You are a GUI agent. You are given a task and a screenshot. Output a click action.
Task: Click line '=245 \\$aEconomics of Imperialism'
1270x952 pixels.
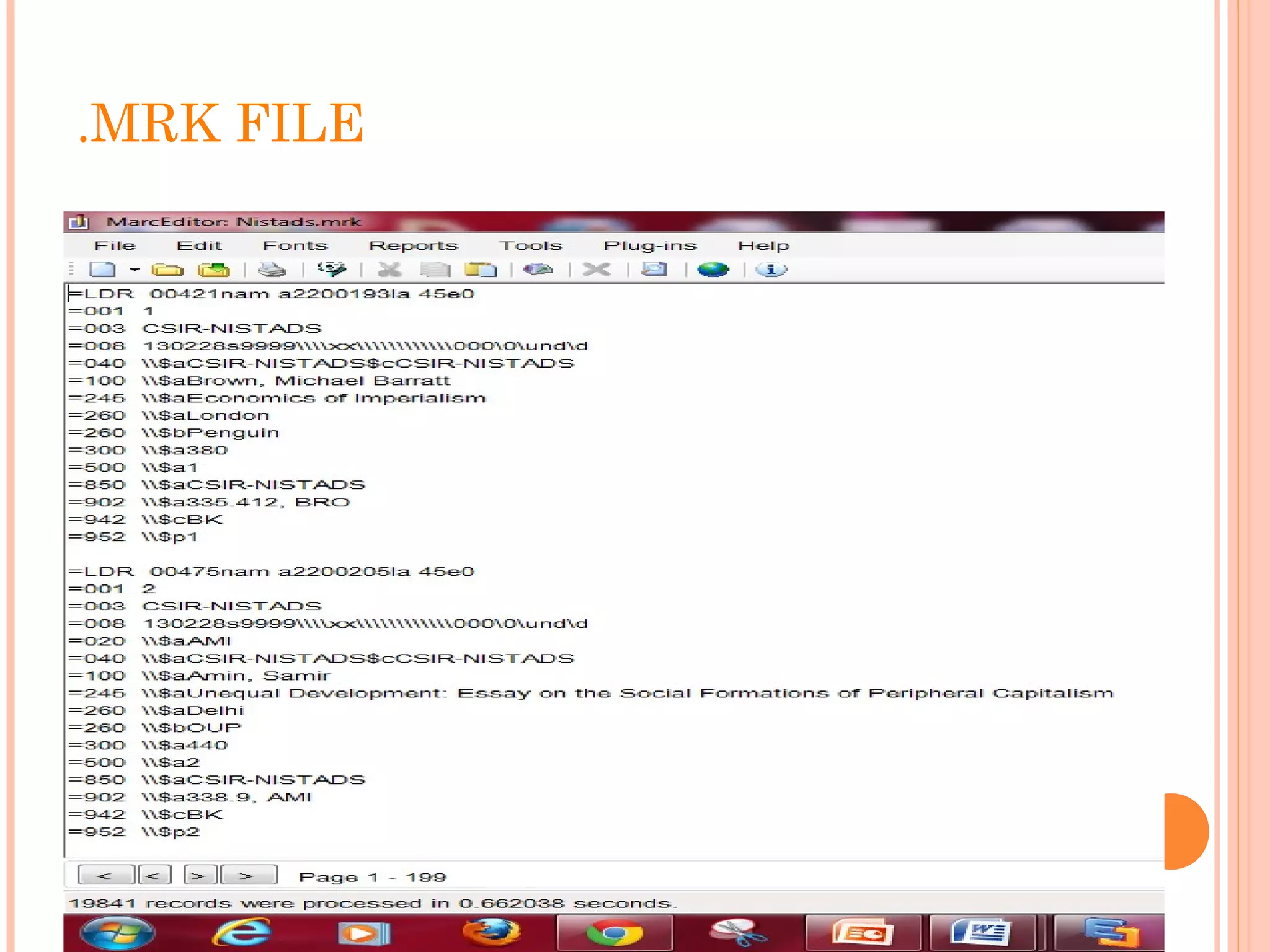[x=277, y=398]
